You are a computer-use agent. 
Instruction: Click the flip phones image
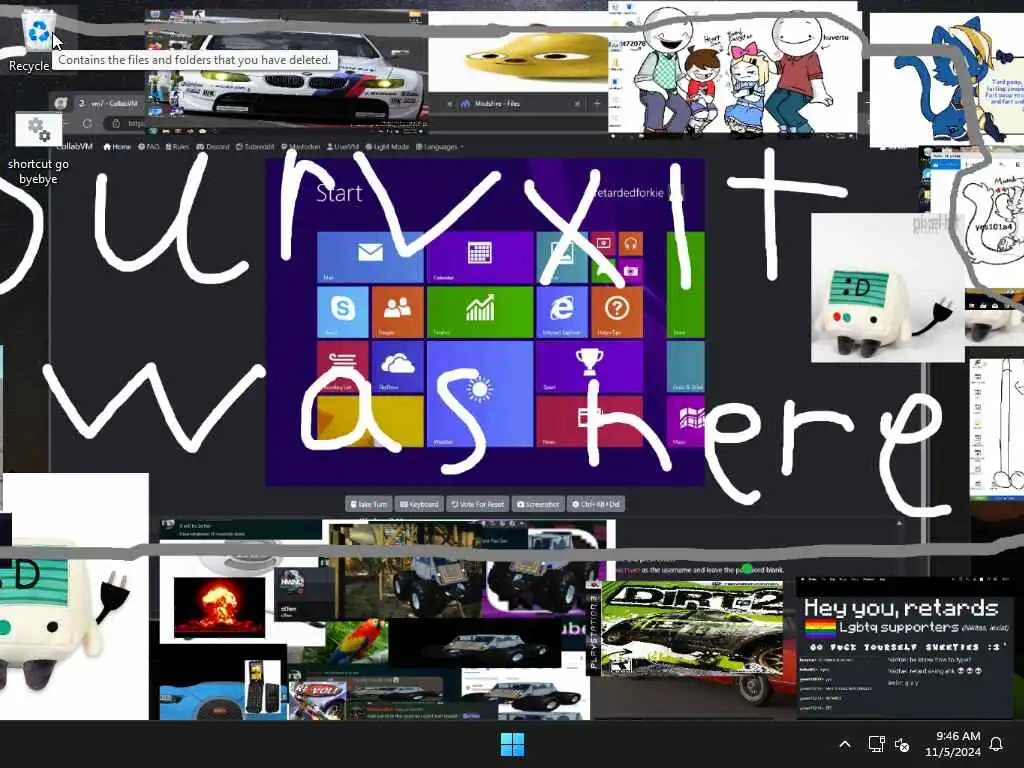click(264, 687)
